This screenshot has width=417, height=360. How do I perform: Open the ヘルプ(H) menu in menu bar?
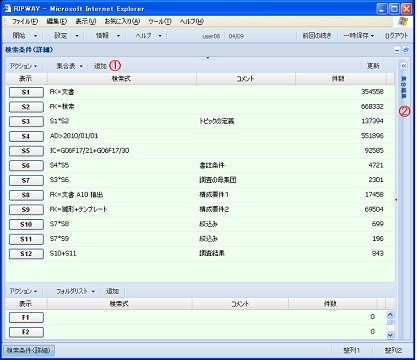click(x=192, y=22)
